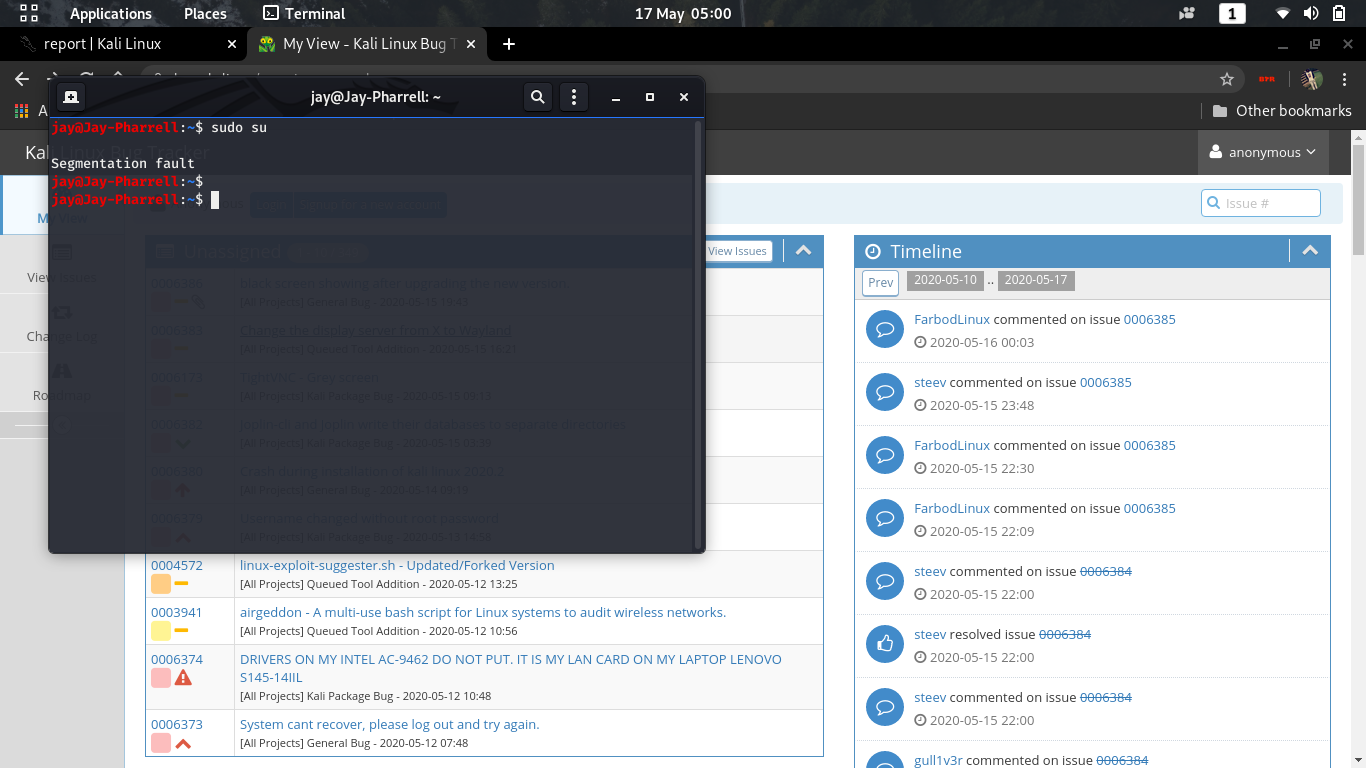Collapse the Timeline panel

[x=1310, y=251]
